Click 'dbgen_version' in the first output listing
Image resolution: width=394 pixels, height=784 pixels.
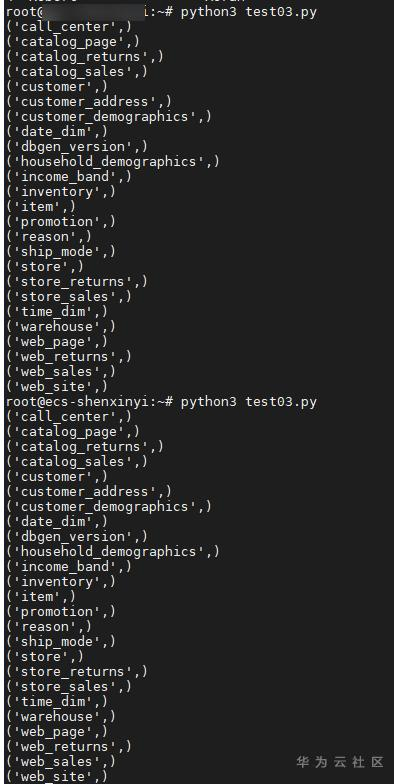point(76,147)
